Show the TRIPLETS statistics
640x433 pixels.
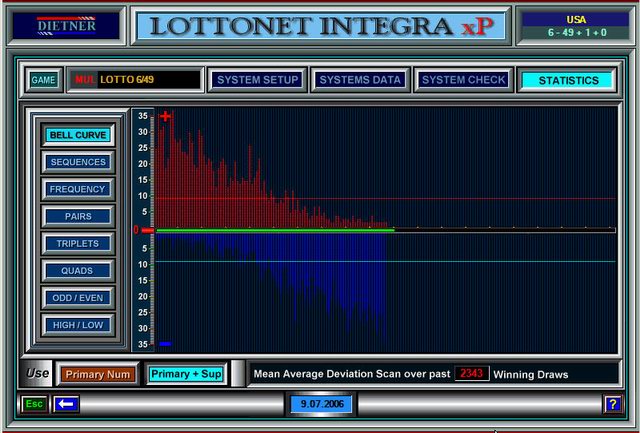pyautogui.click(x=78, y=243)
